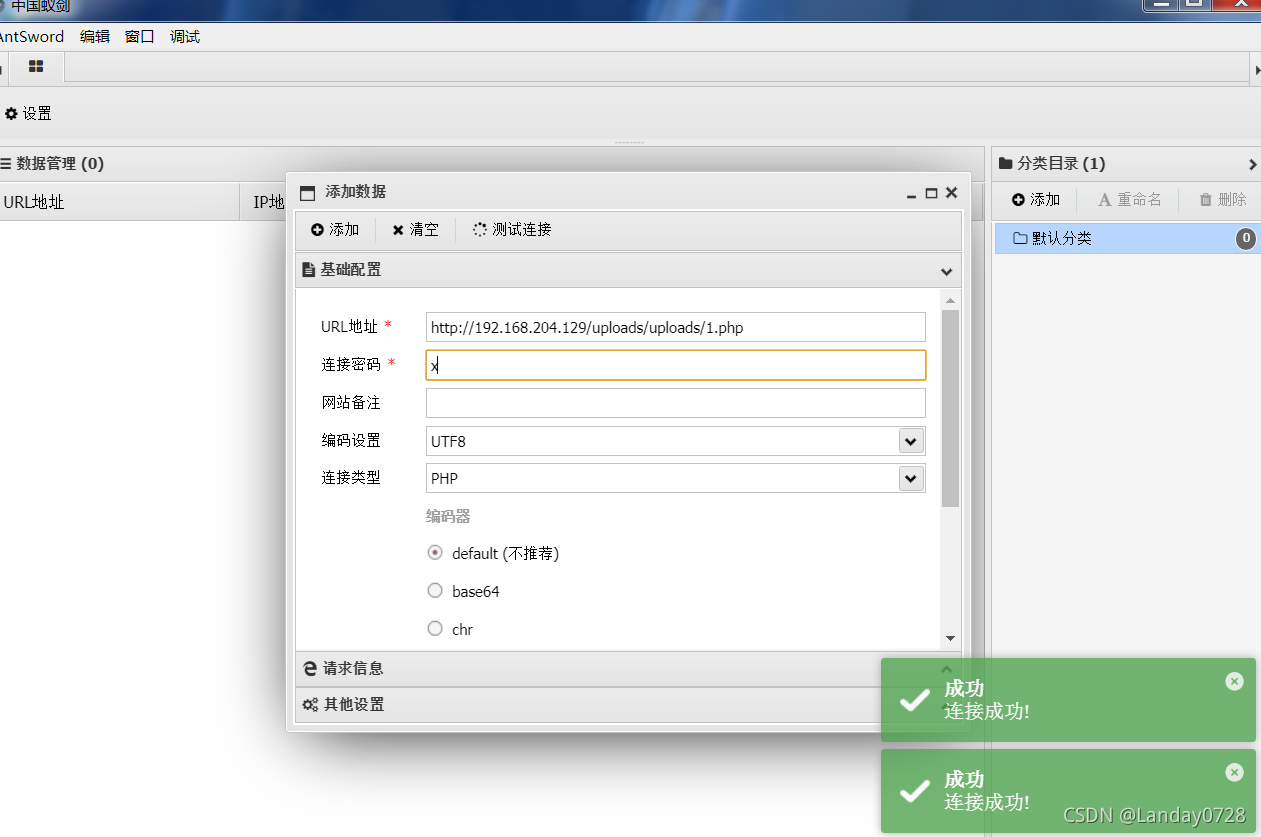This screenshot has width=1261, height=837.
Task: Select the base64 encoder radio
Action: (x=435, y=591)
